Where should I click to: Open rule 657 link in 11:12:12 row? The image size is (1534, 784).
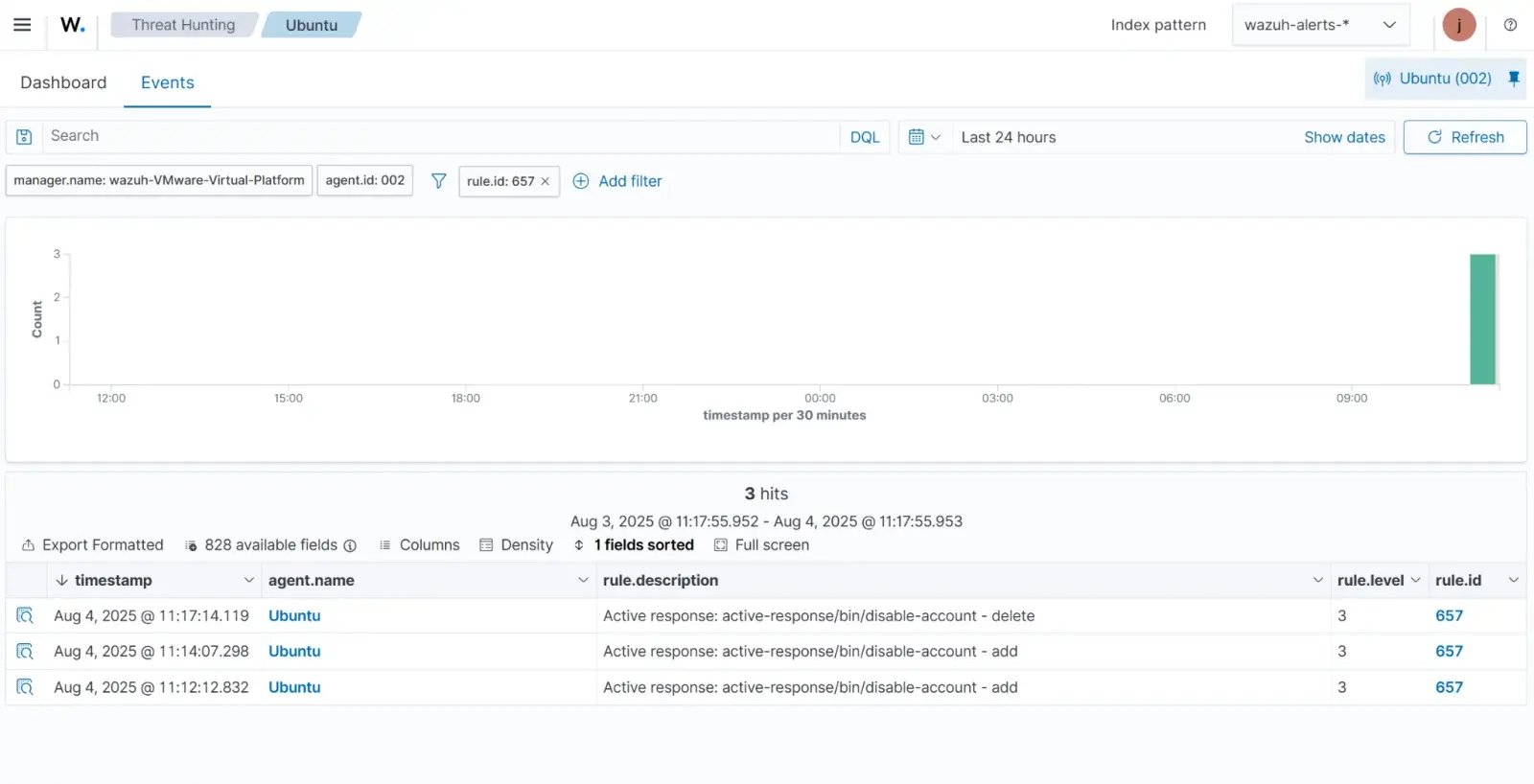tap(1449, 687)
